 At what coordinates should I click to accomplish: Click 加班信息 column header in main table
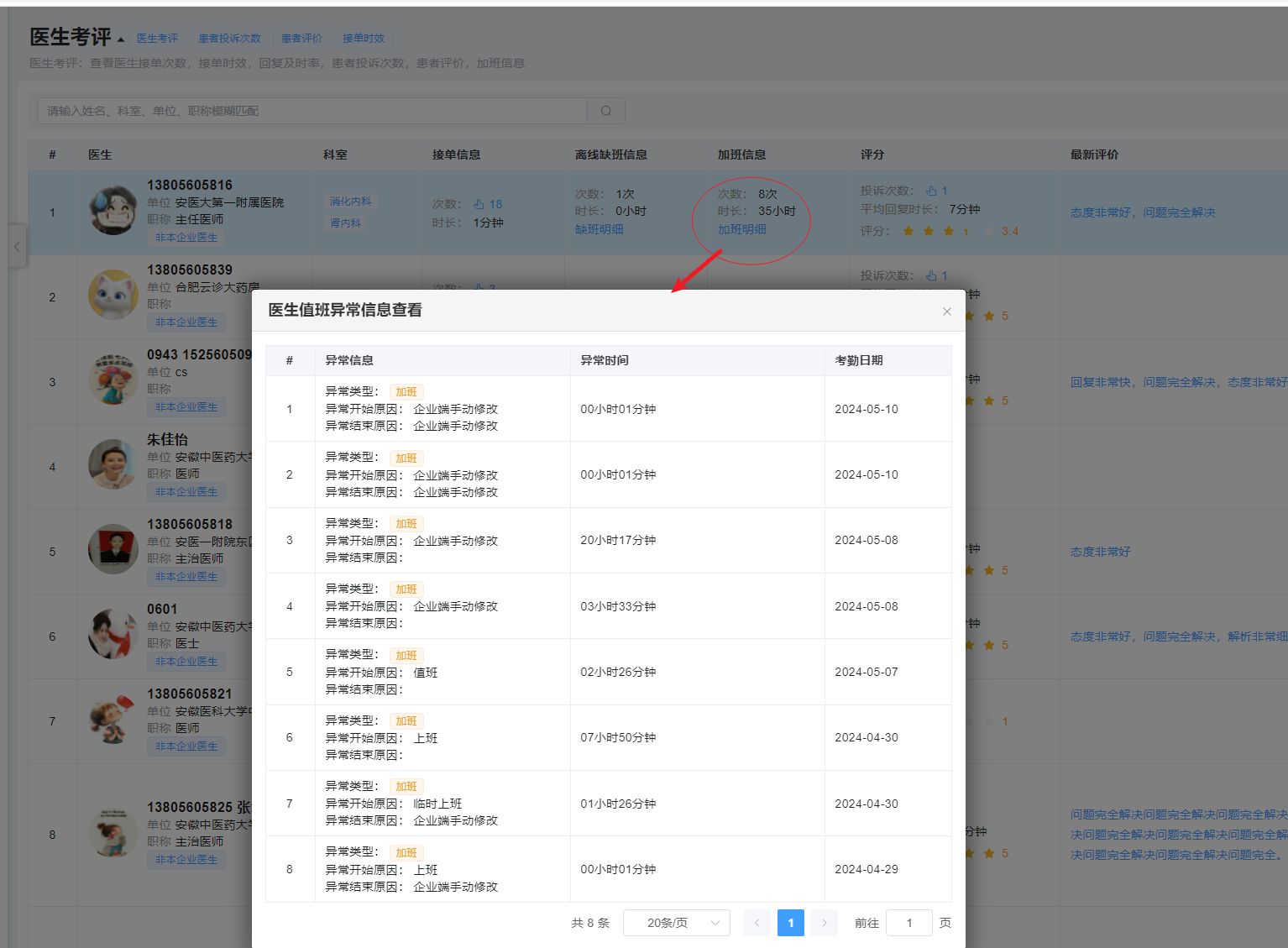pos(741,155)
